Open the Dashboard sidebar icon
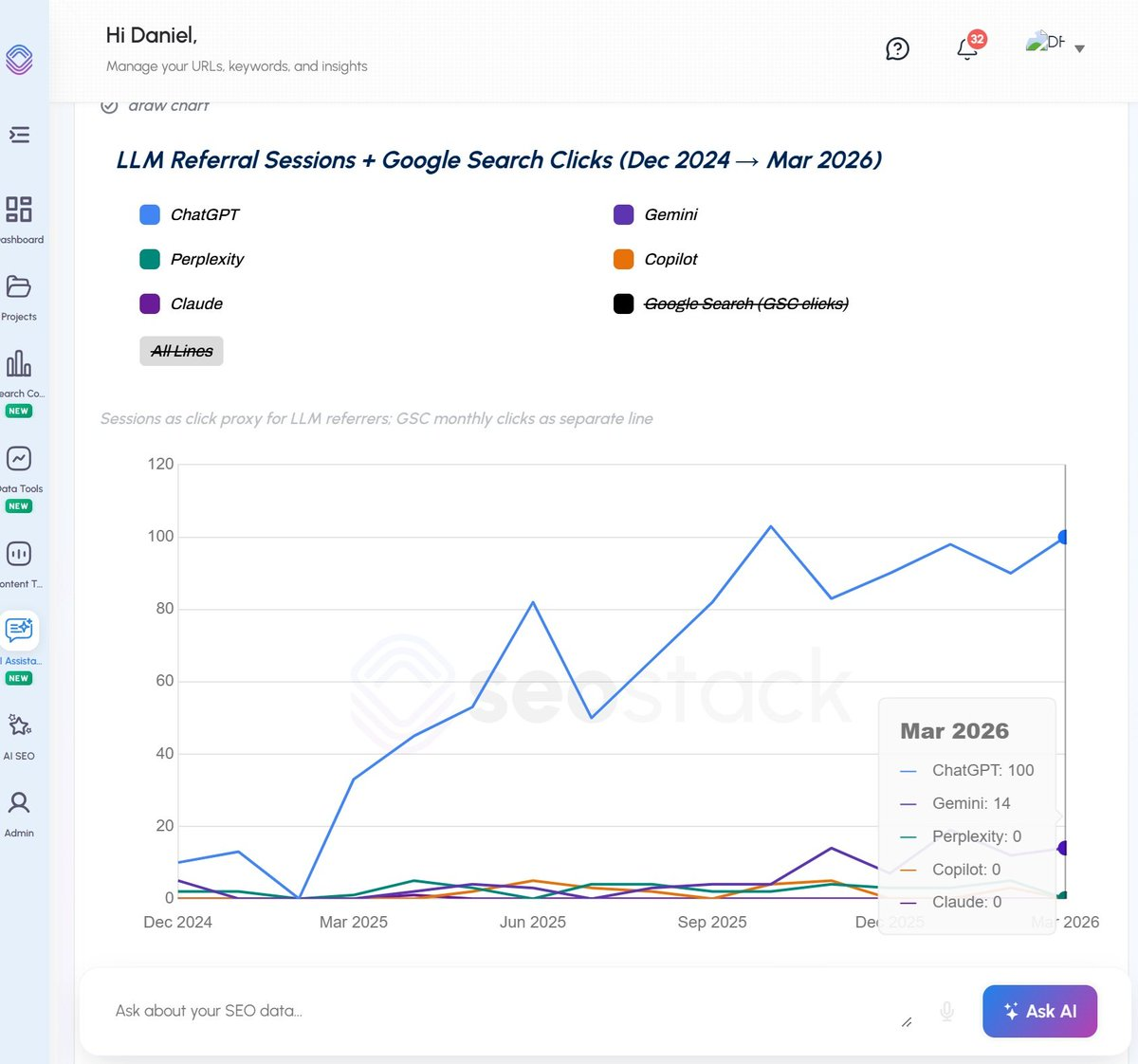 pyautogui.click(x=19, y=210)
